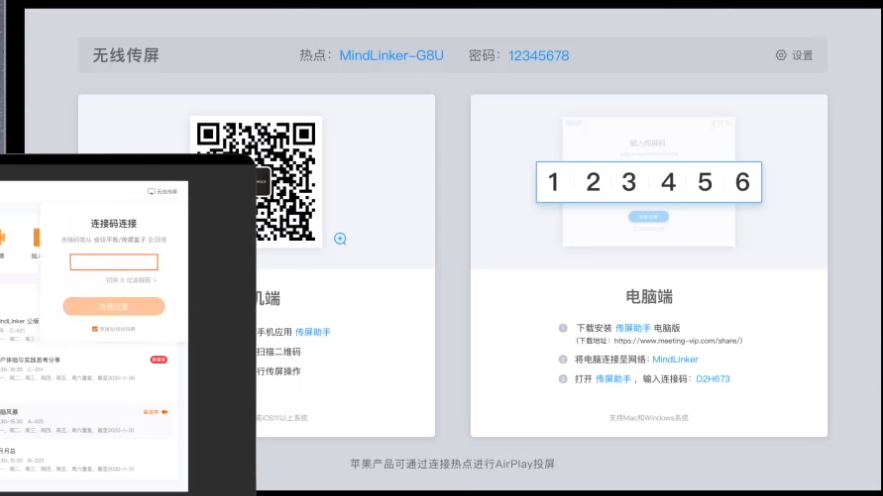Click the connection code D2H673
Viewport: 883px width, 496px height.
pos(714,379)
